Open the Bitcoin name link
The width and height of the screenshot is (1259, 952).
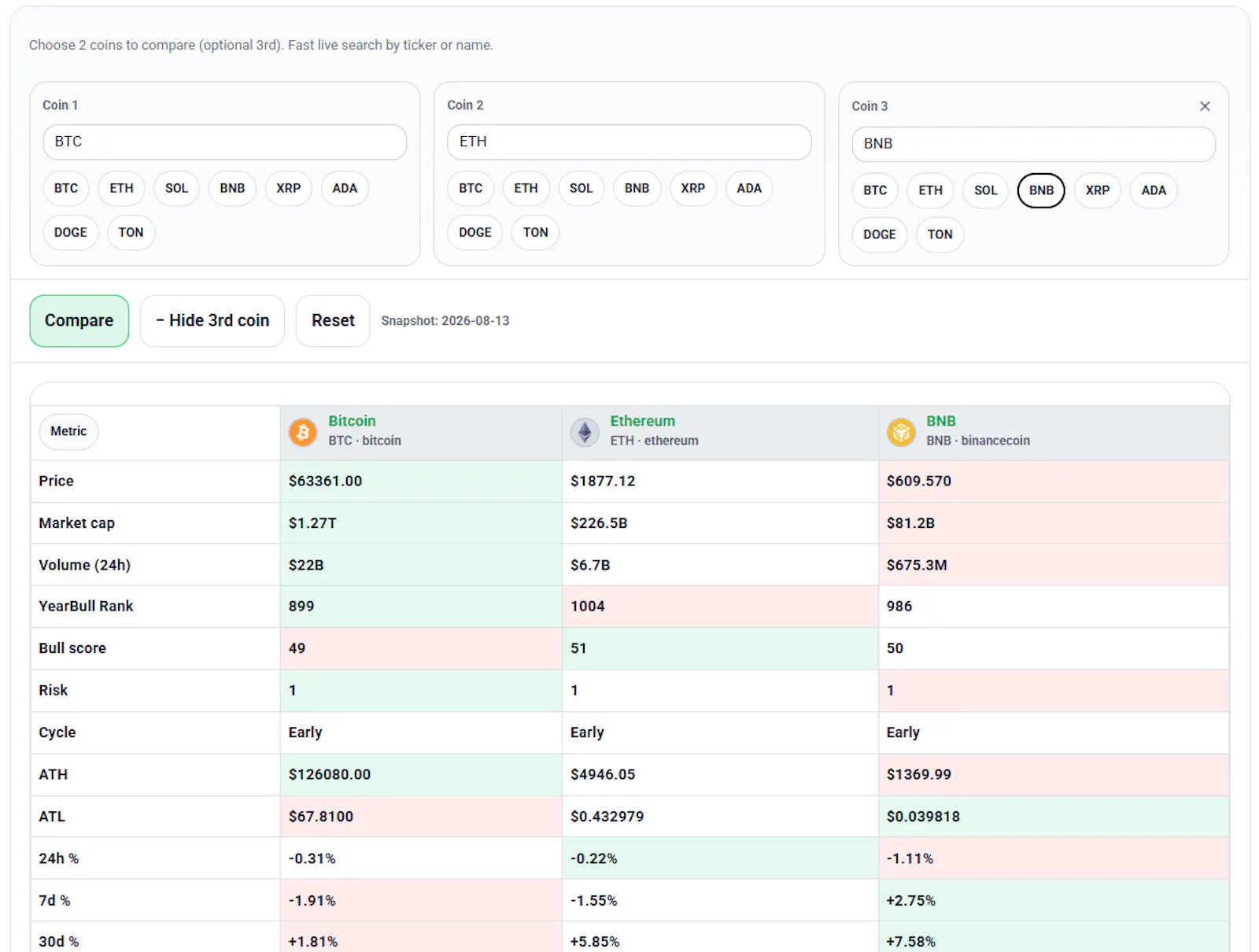(x=352, y=421)
